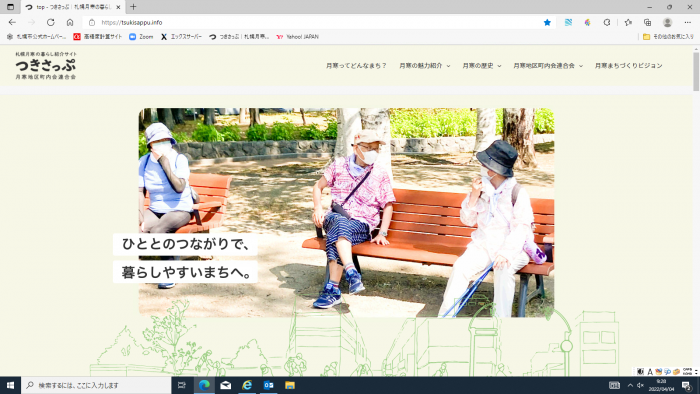Open the Mail app in taskbar
The image size is (700, 394).
225,385
